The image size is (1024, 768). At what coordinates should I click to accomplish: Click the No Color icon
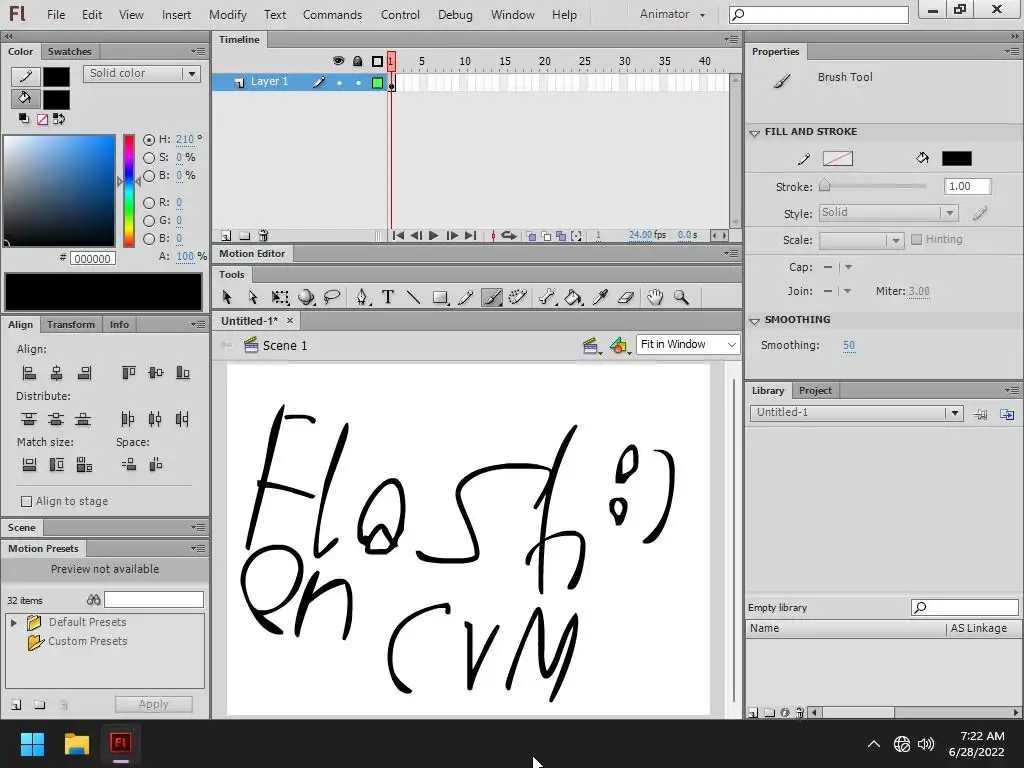coord(42,119)
